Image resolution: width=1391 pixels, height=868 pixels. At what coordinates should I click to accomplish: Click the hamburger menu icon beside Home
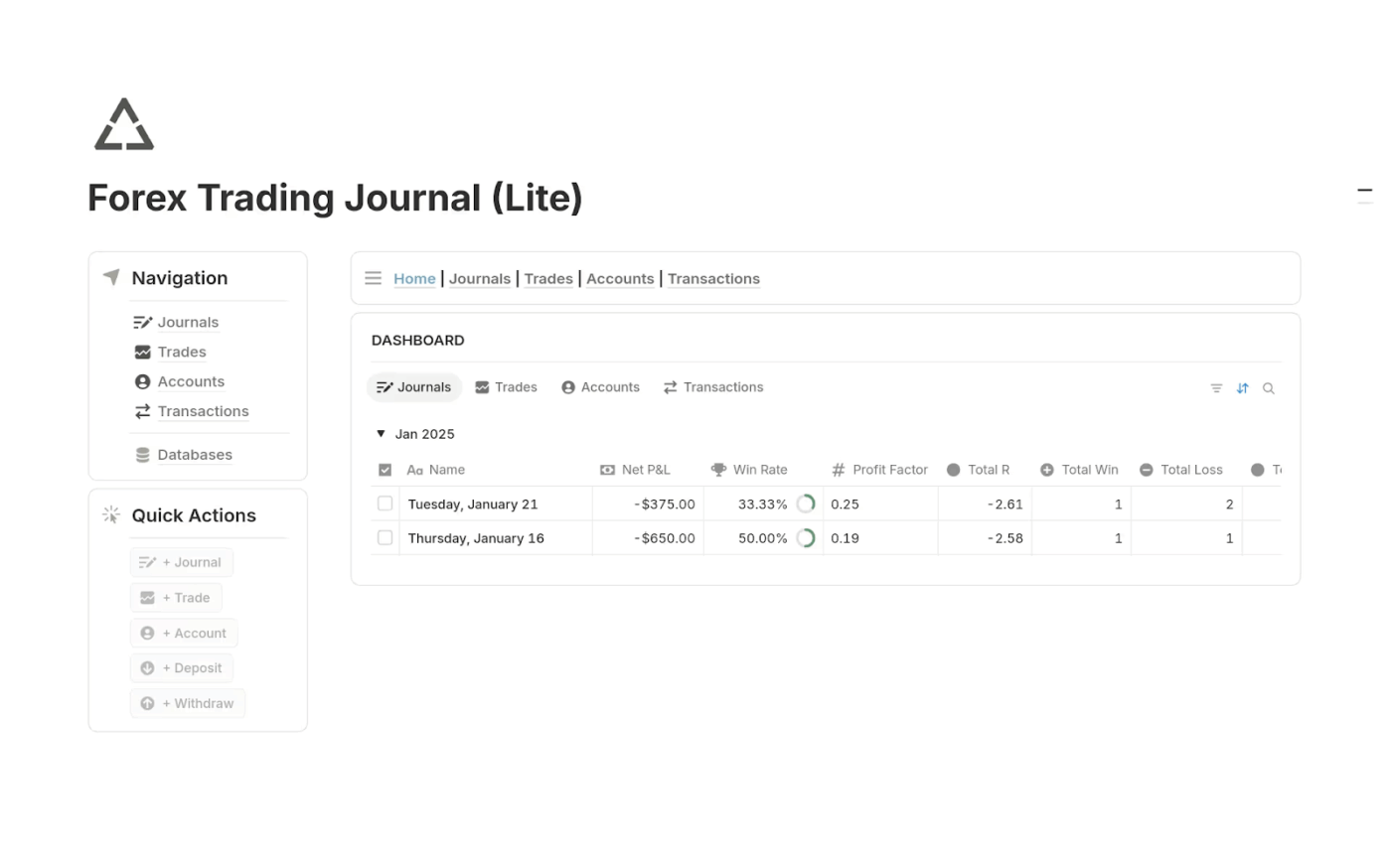pos(373,279)
